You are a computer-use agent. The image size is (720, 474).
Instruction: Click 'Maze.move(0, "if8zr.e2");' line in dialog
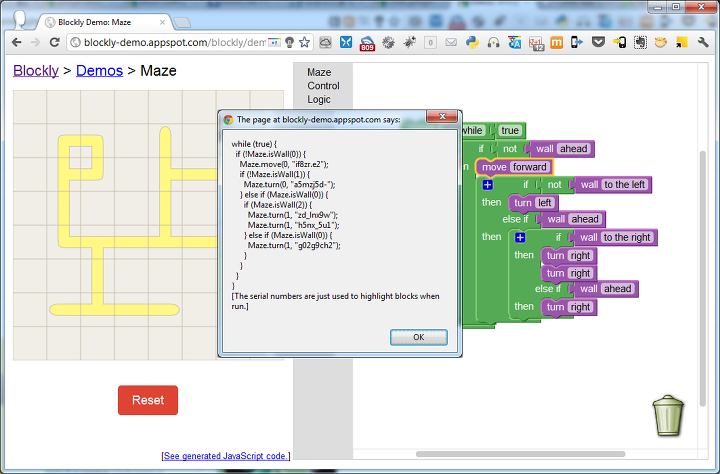(x=284, y=164)
